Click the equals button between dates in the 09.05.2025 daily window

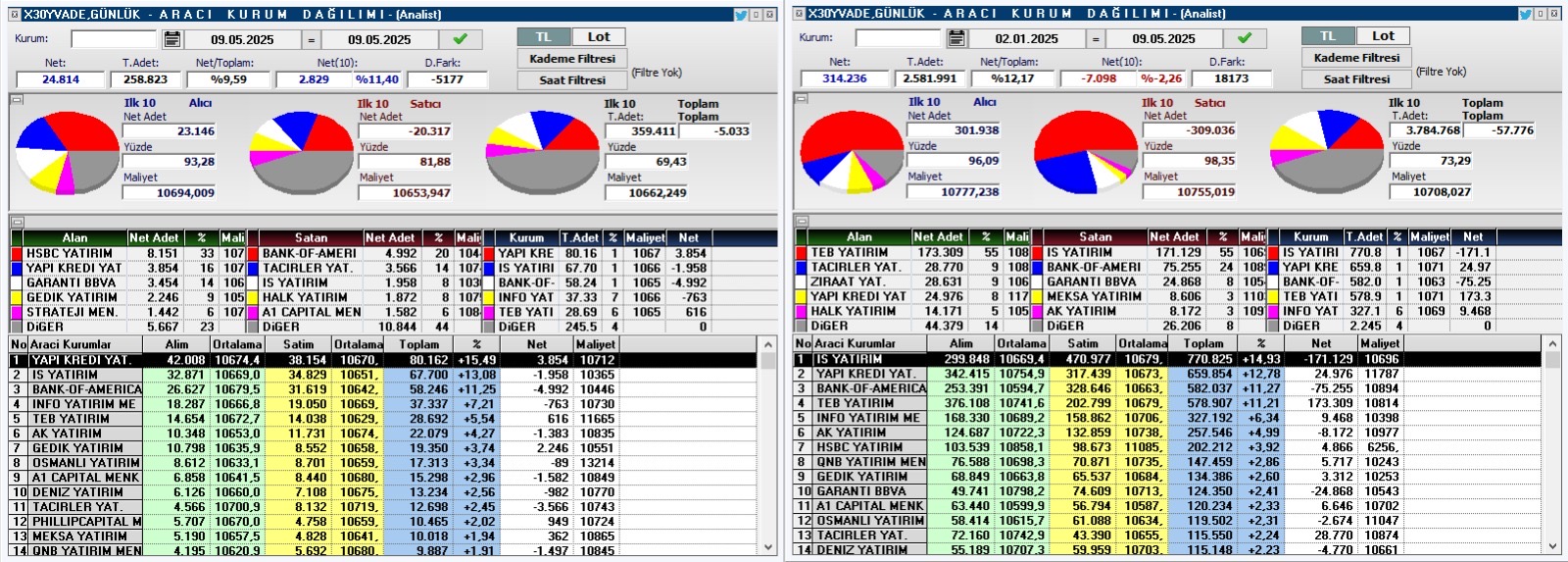coord(311,39)
